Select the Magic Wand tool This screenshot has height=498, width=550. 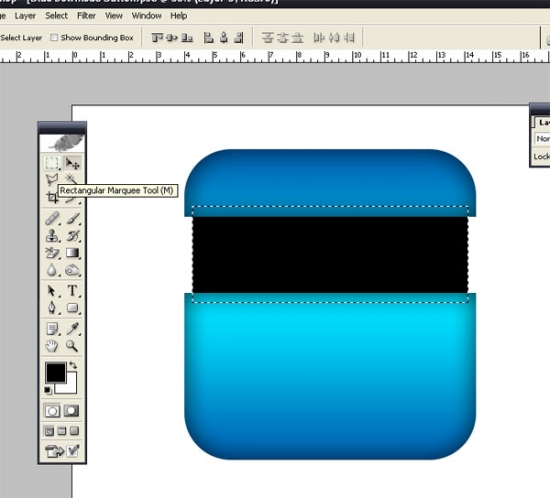pos(71,178)
